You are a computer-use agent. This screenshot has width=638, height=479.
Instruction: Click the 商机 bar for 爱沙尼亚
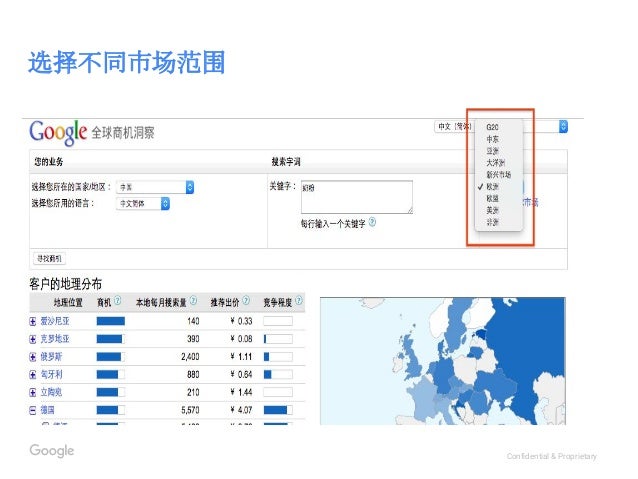tap(111, 321)
